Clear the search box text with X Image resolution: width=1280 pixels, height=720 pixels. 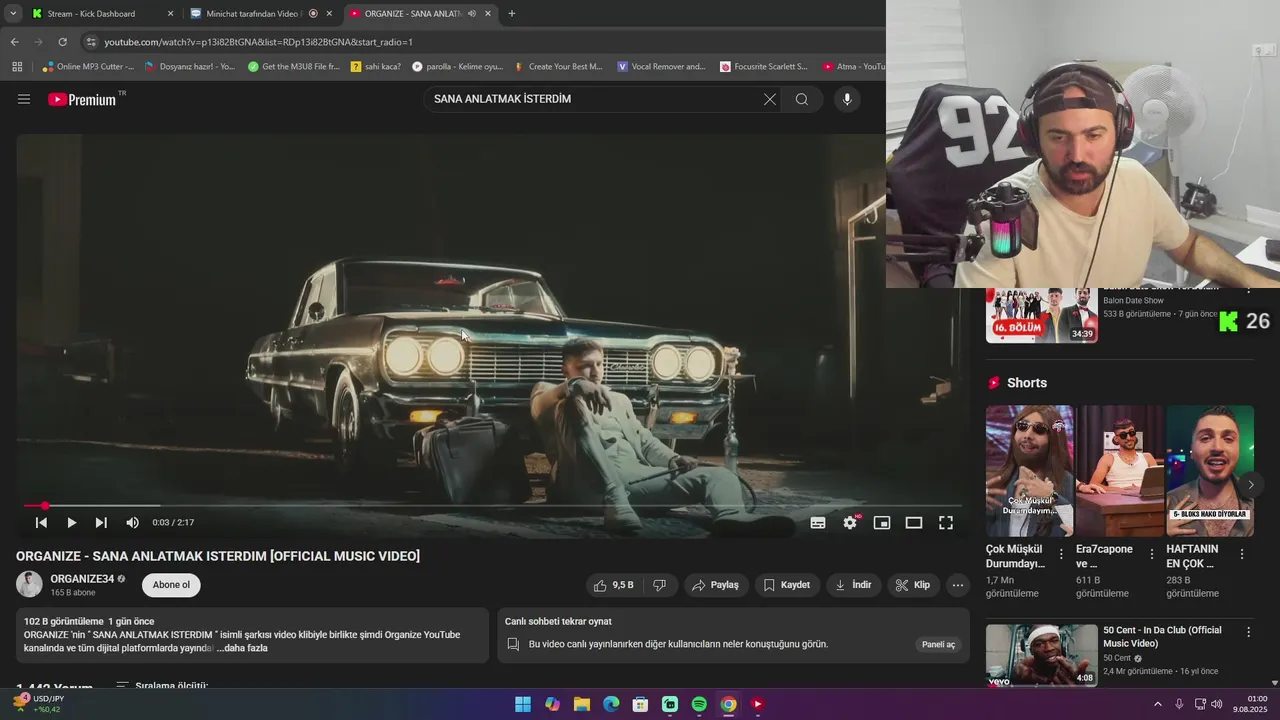[x=770, y=99]
